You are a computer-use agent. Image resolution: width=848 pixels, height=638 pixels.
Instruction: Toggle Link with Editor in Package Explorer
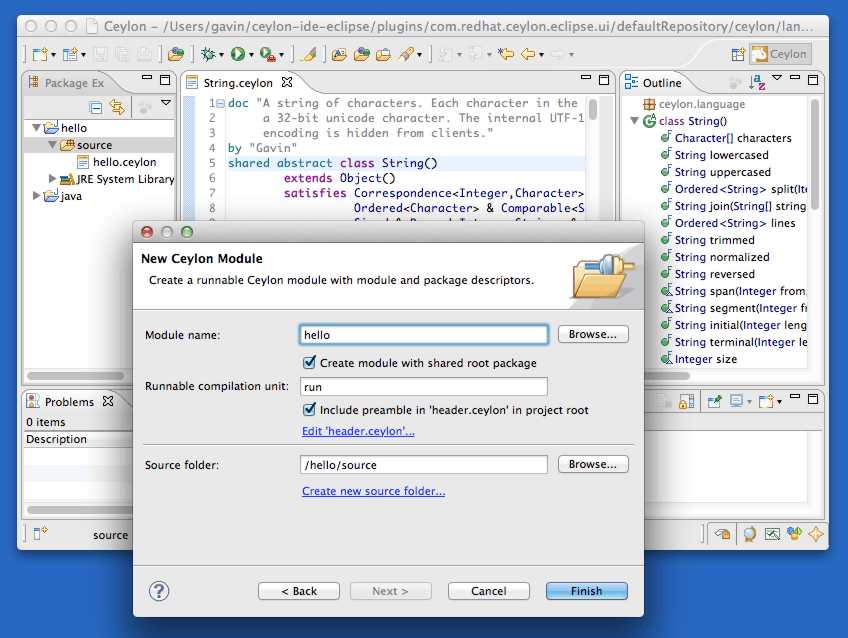[x=117, y=107]
